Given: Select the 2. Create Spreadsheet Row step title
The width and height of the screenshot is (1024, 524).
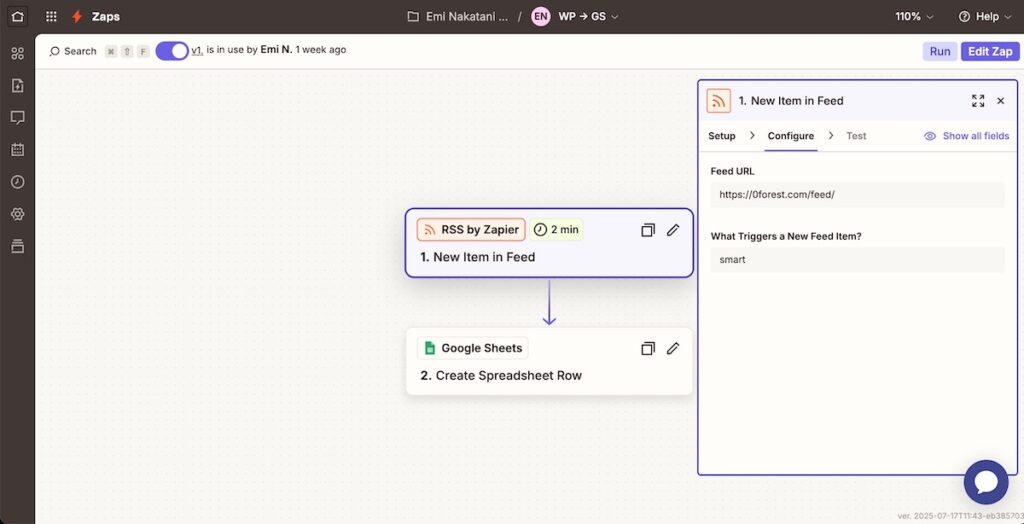Looking at the screenshot, I should 501,376.
